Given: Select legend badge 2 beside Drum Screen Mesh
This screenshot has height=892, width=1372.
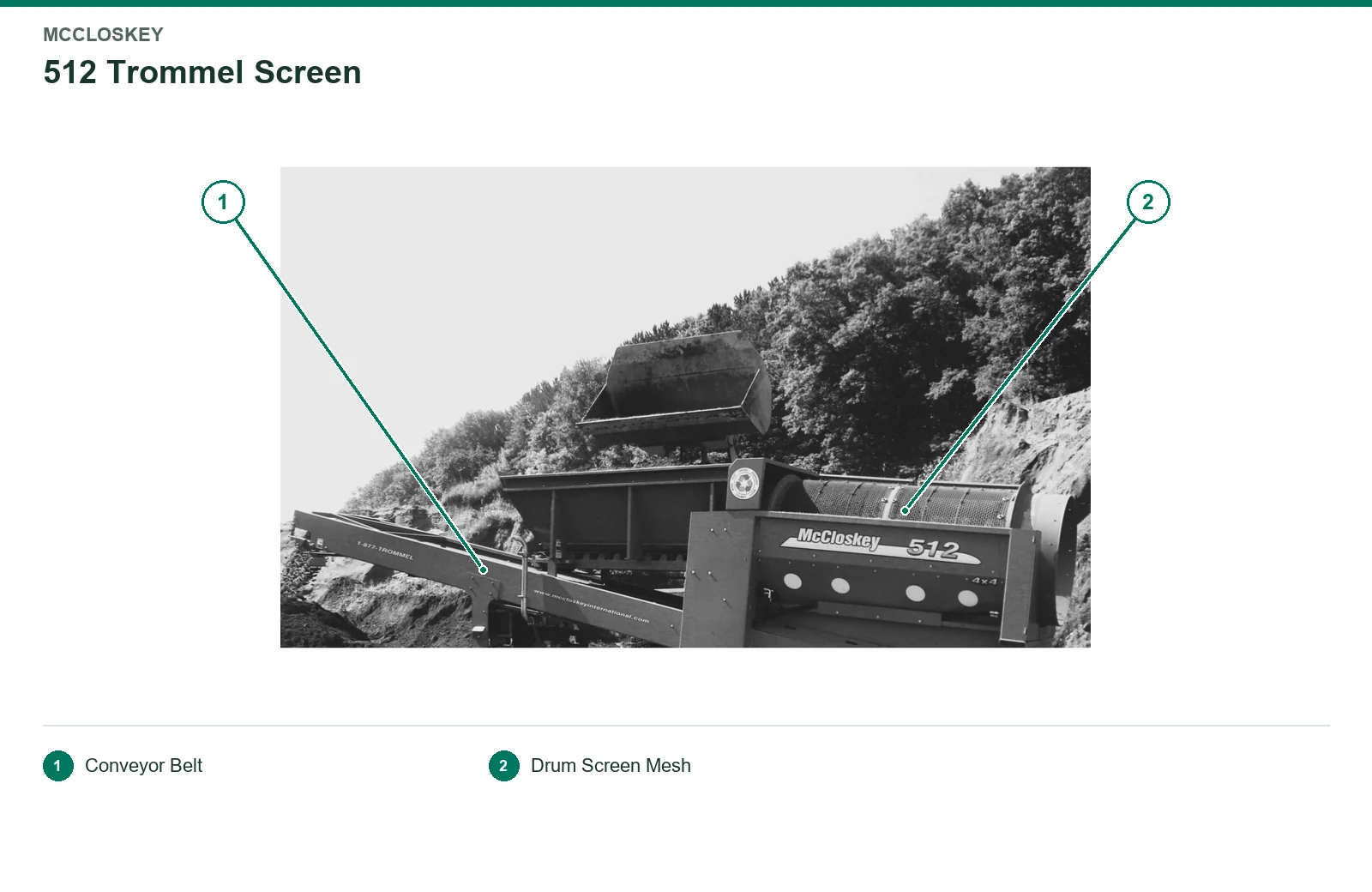Looking at the screenshot, I should [504, 766].
